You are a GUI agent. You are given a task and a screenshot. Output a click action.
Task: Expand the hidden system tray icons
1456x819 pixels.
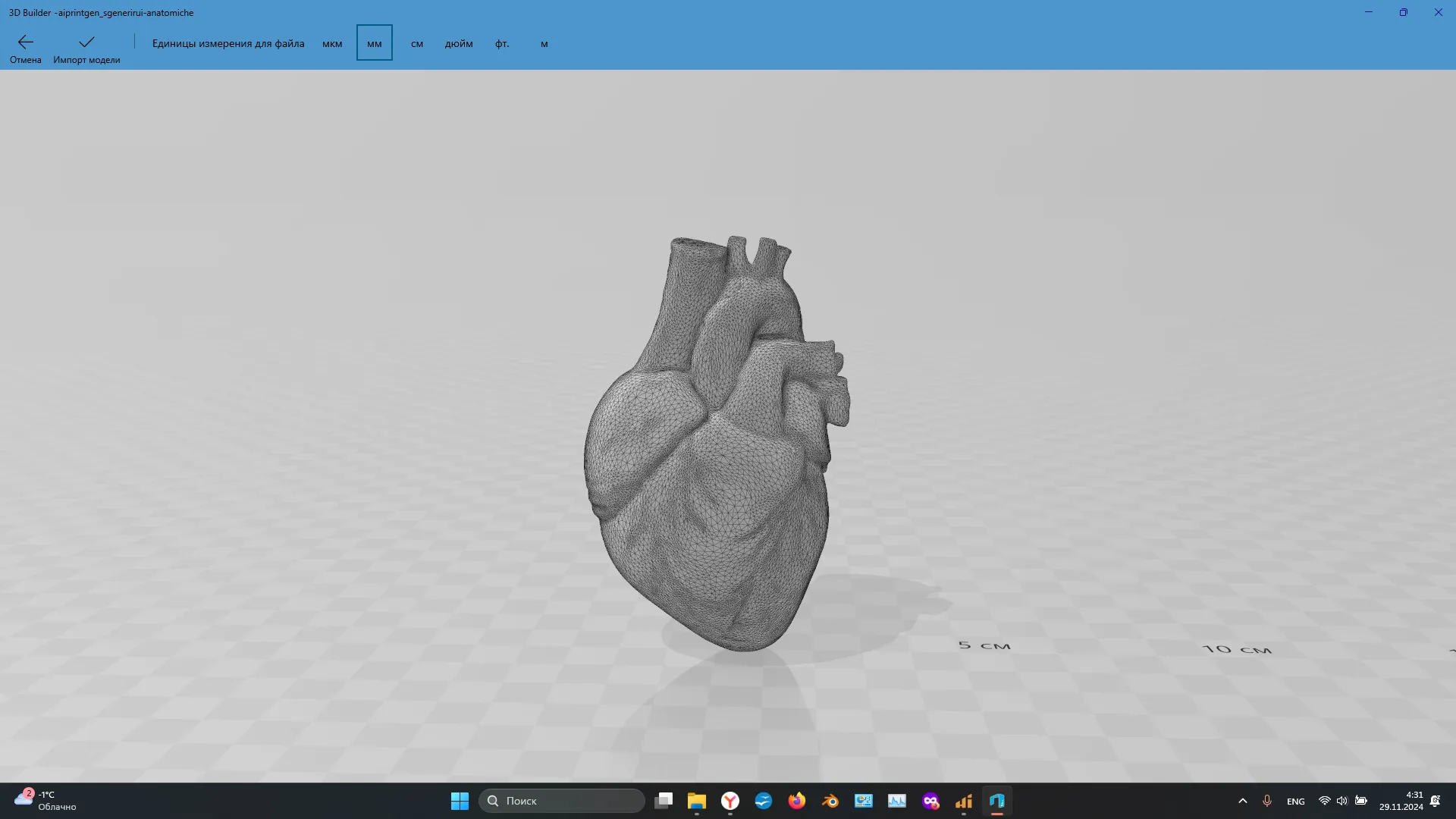(1242, 801)
